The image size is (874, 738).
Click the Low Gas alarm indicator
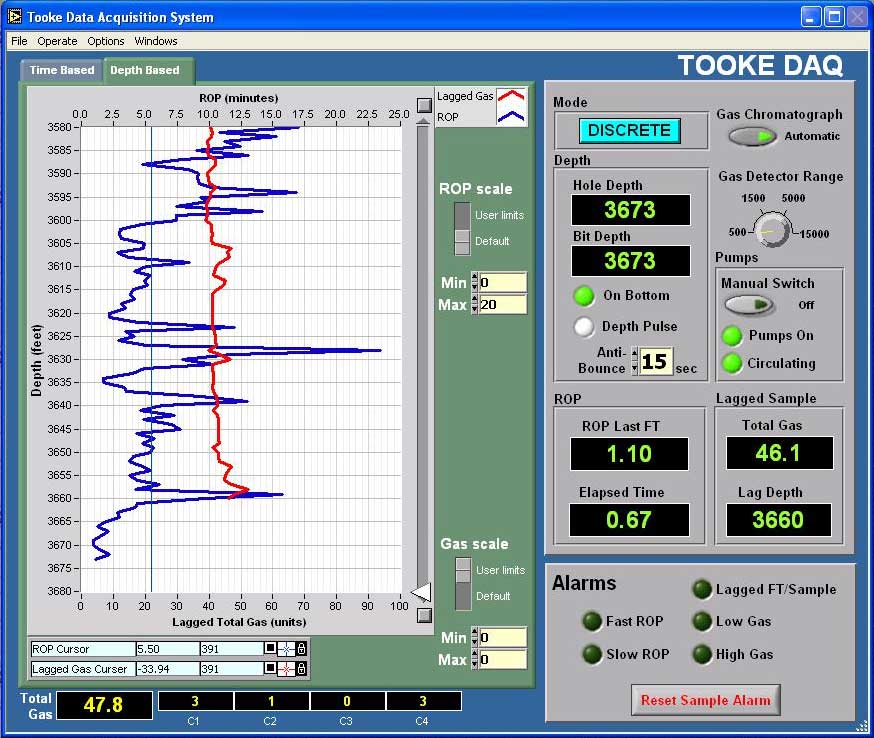[702, 621]
